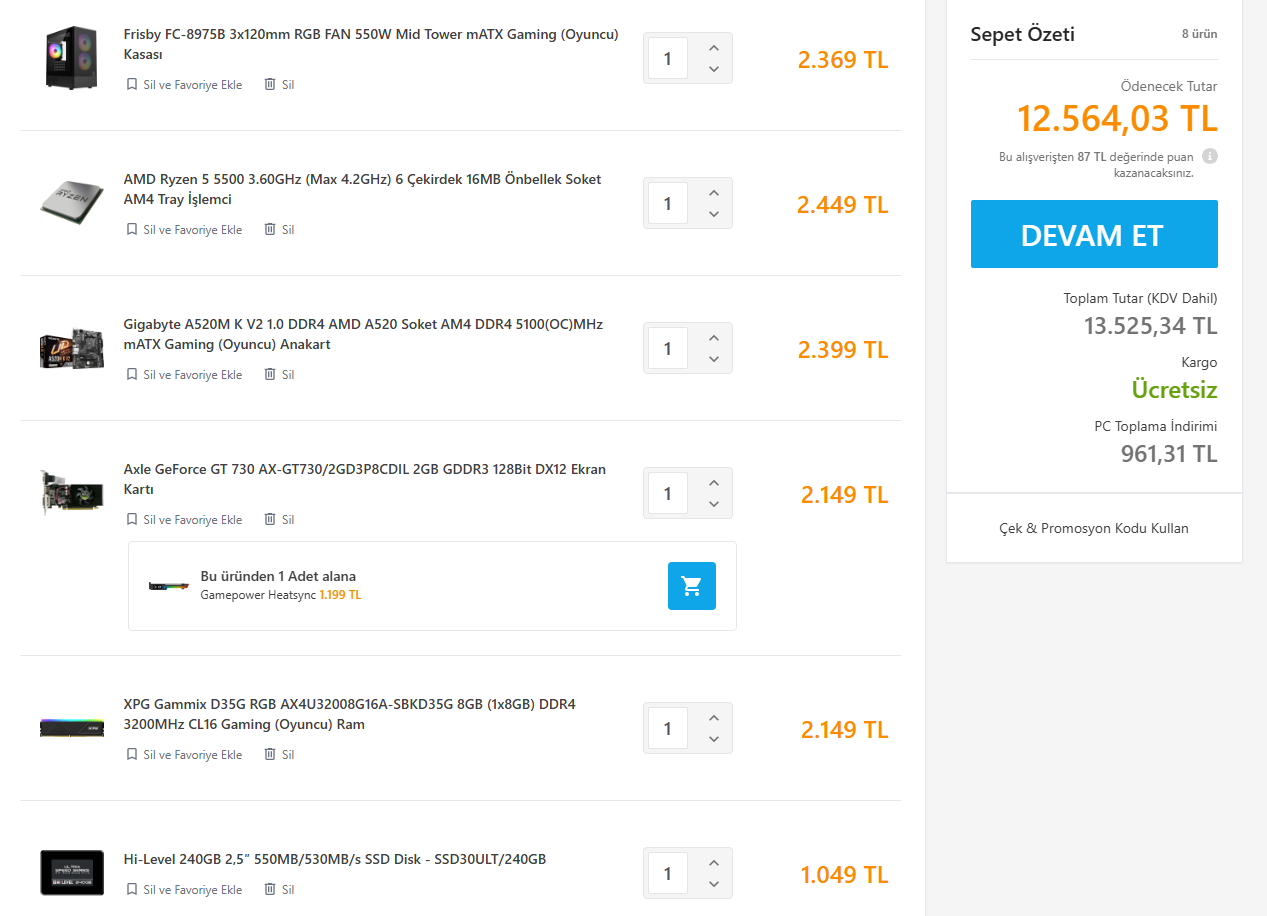Open Gigabyte A520M K V2 product title
The image size is (1267, 916).
[363, 334]
